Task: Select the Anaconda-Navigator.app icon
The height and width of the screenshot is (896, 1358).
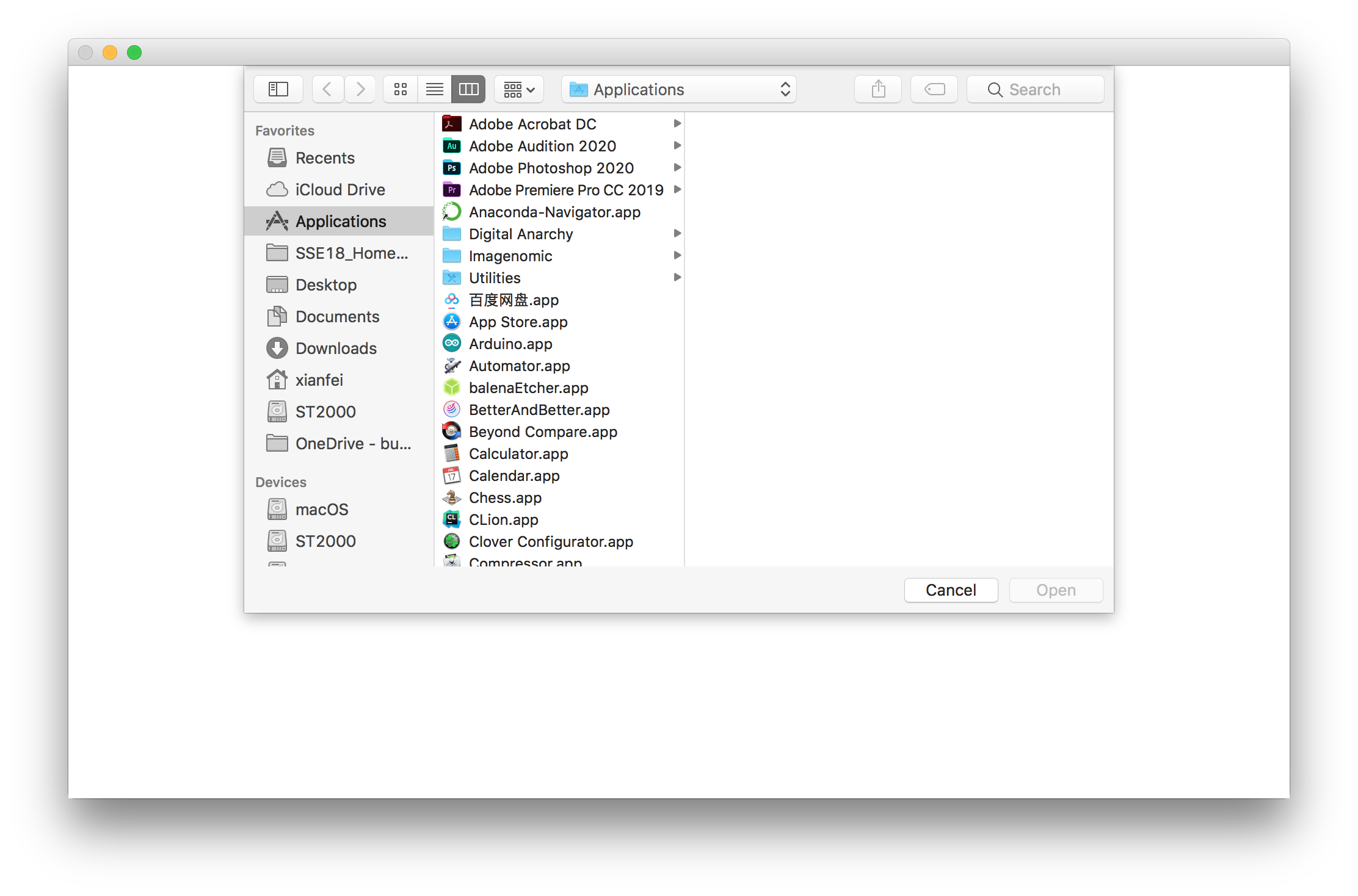Action: point(452,212)
